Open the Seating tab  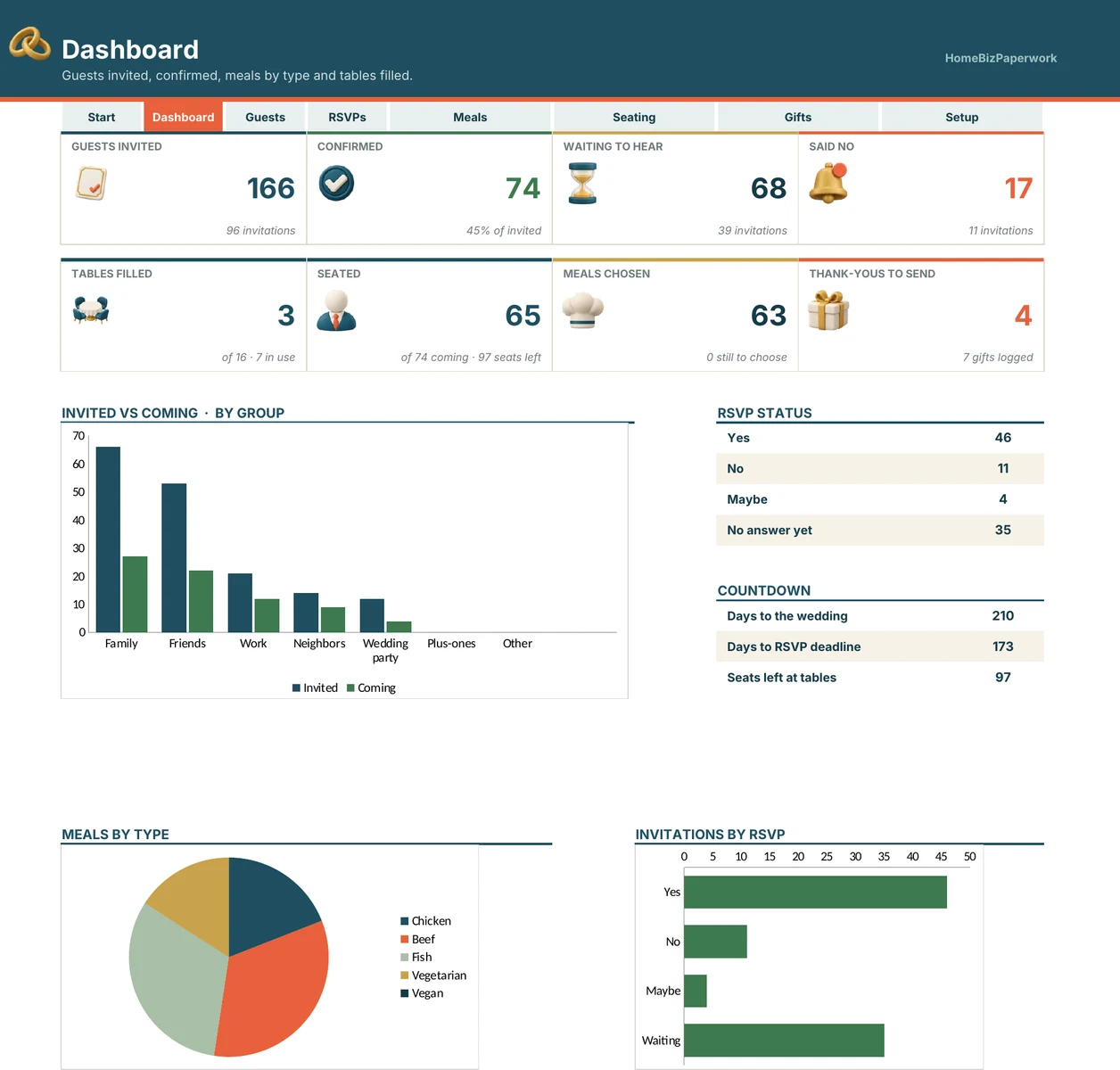(634, 117)
